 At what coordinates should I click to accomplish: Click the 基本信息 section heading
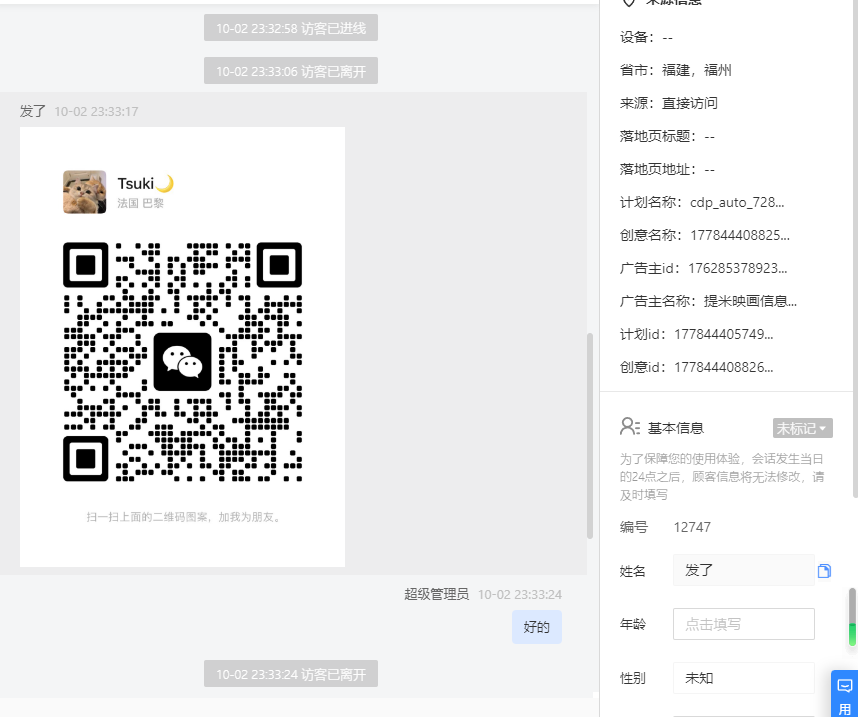point(676,428)
